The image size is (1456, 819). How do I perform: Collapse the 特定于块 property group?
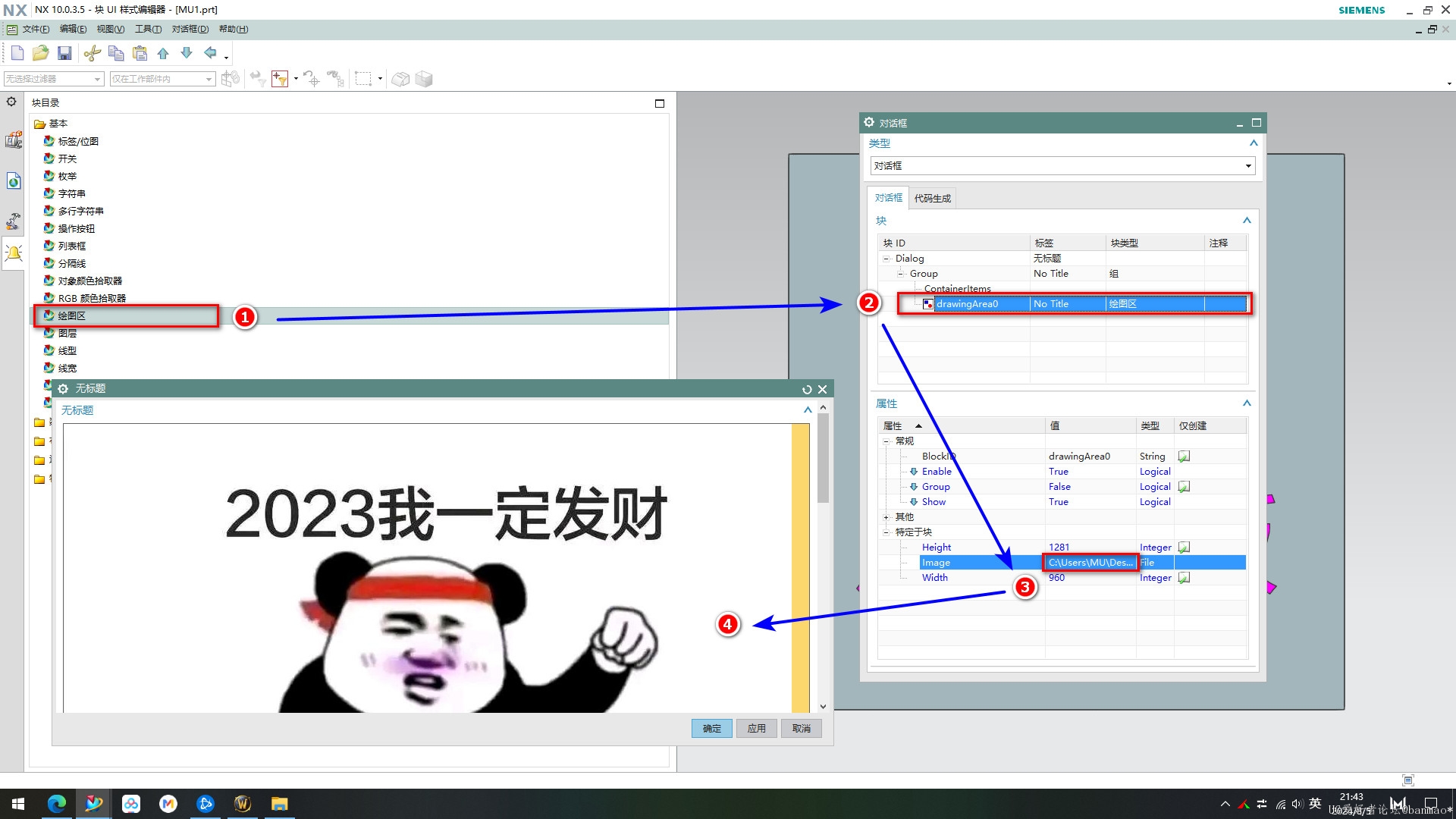click(x=886, y=532)
